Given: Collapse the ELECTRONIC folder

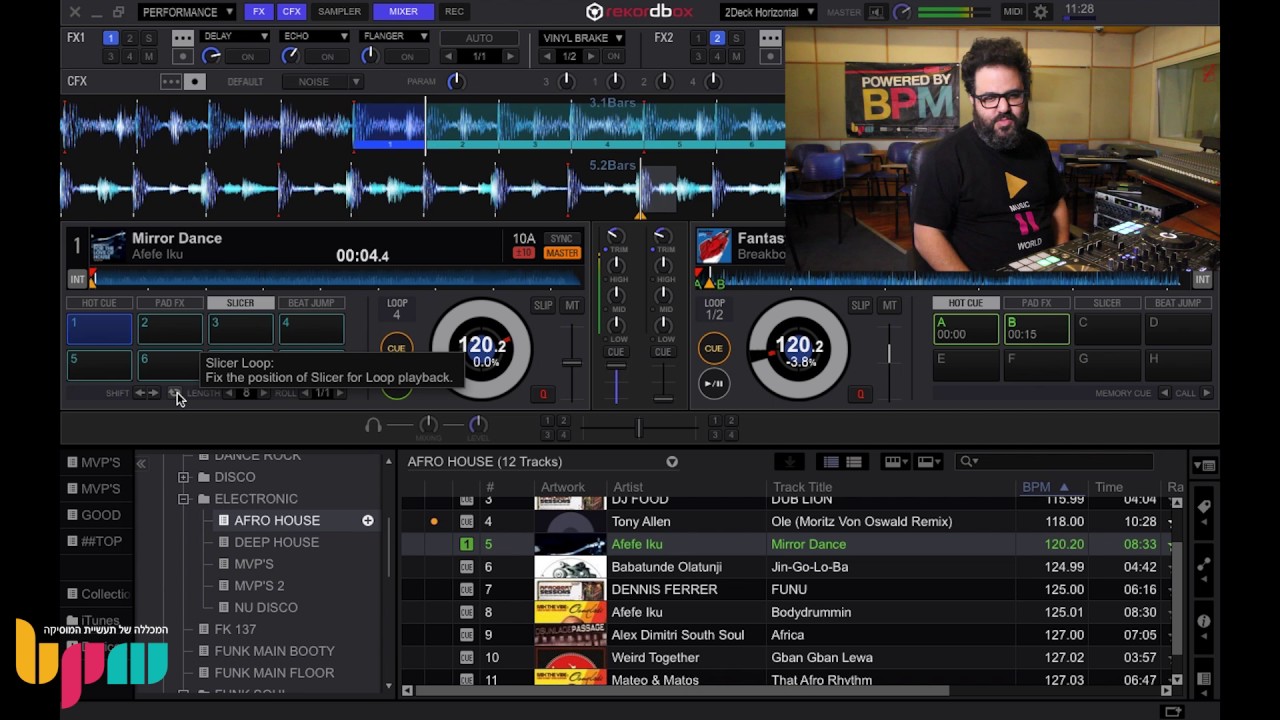Looking at the screenshot, I should point(184,499).
